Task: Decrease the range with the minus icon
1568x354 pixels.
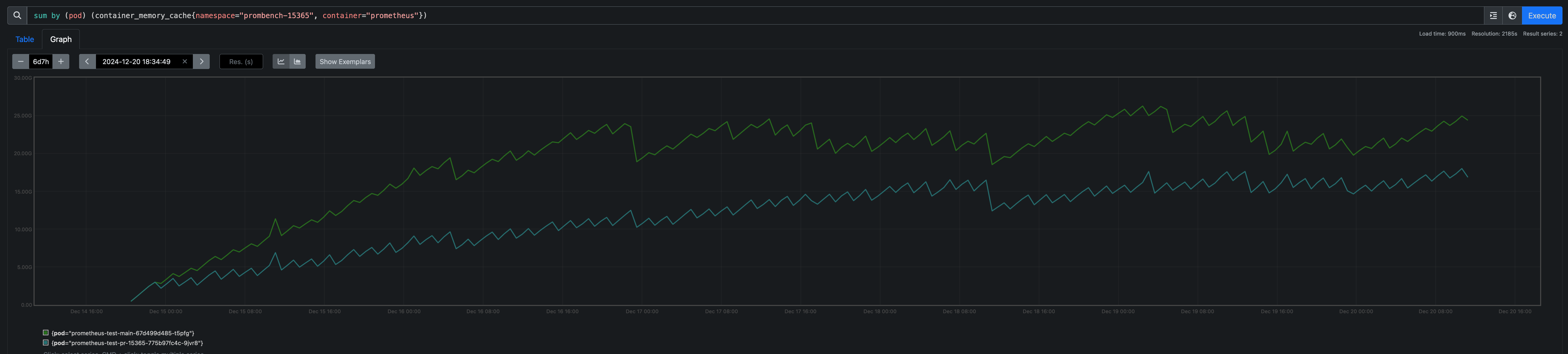Action: (x=20, y=61)
